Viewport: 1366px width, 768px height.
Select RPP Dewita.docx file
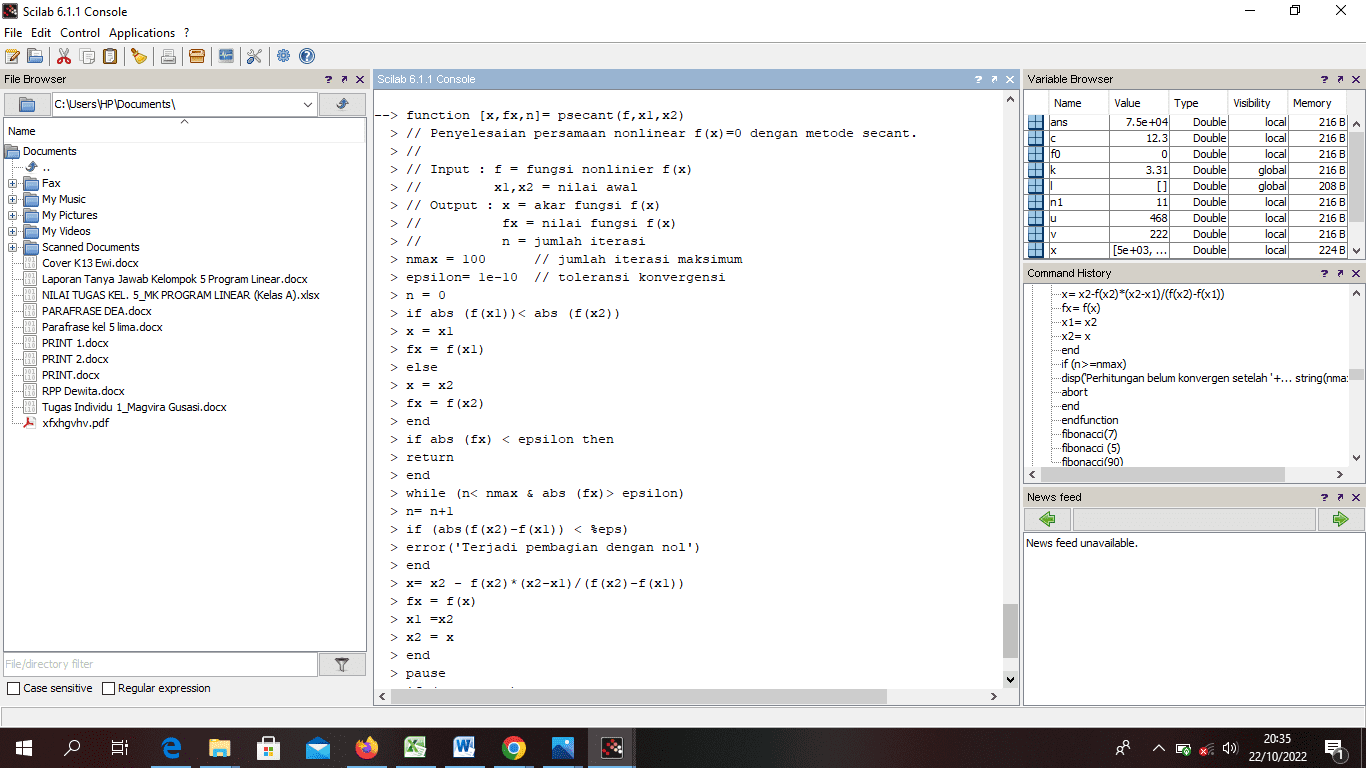point(83,391)
